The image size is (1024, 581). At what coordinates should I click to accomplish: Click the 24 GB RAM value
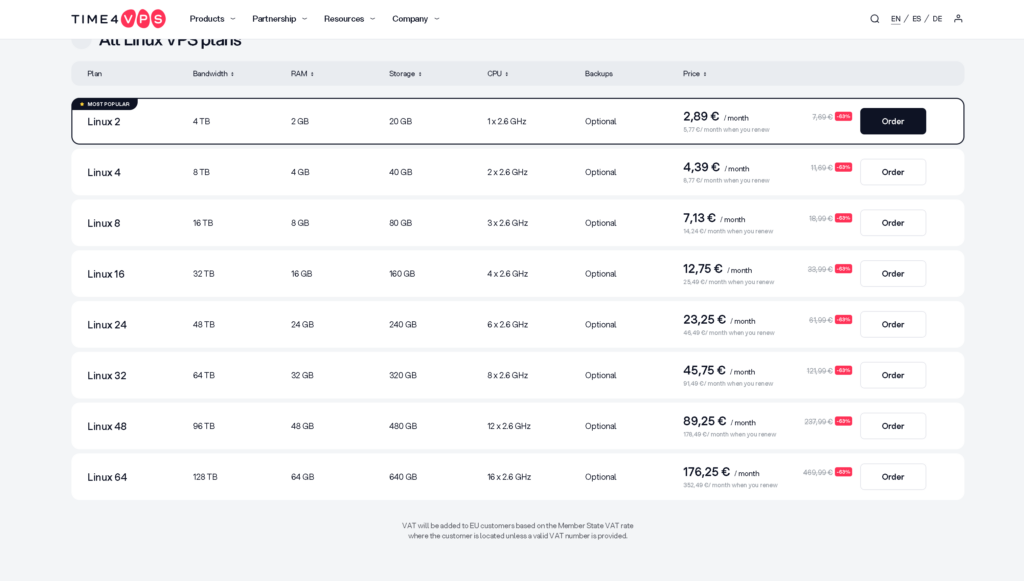pos(302,324)
